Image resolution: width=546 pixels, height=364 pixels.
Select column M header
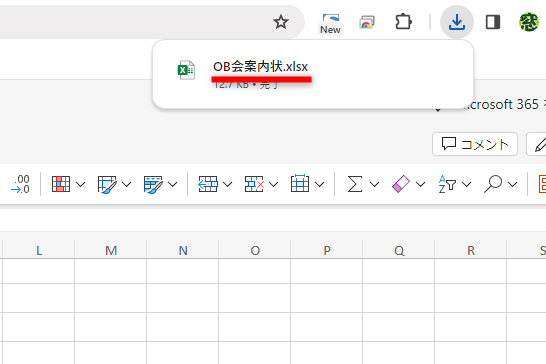click(x=111, y=250)
